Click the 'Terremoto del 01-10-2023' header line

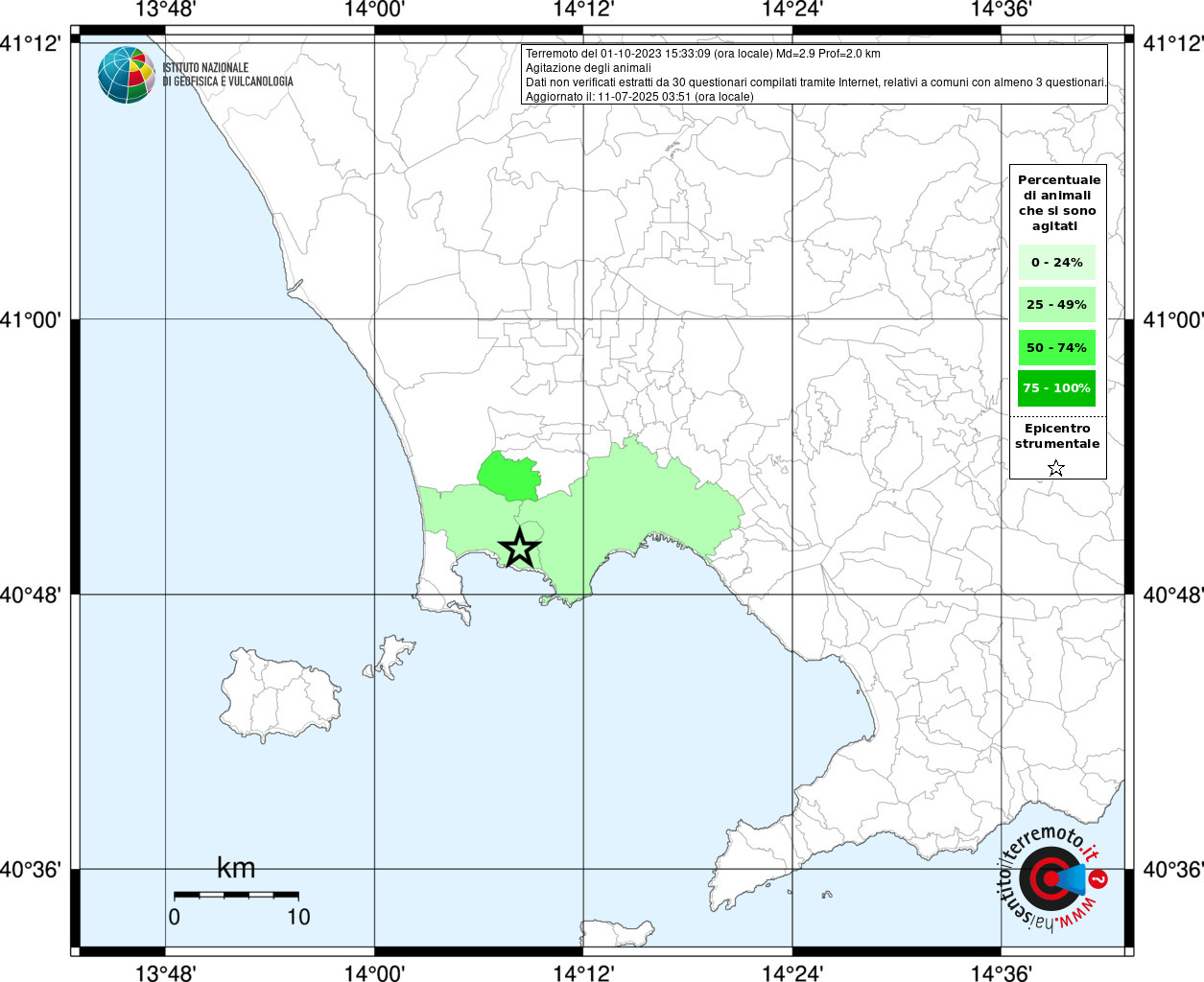tap(702, 54)
